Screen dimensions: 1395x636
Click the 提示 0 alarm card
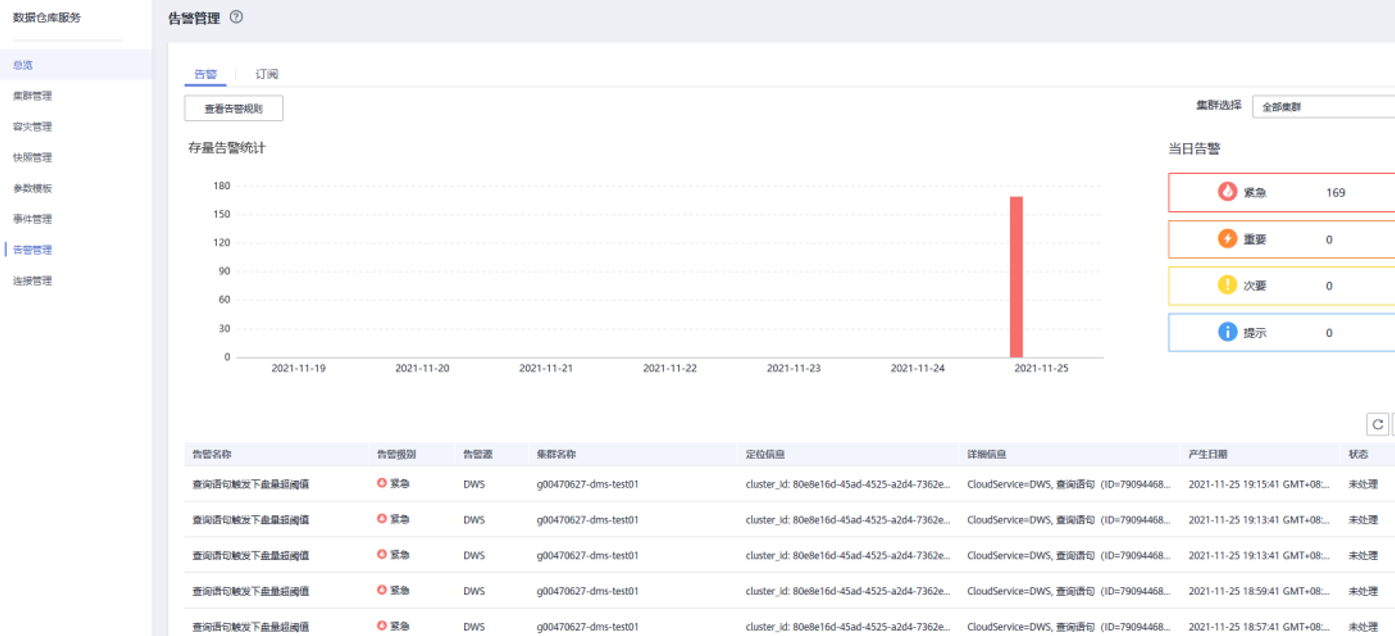[x=1281, y=332]
